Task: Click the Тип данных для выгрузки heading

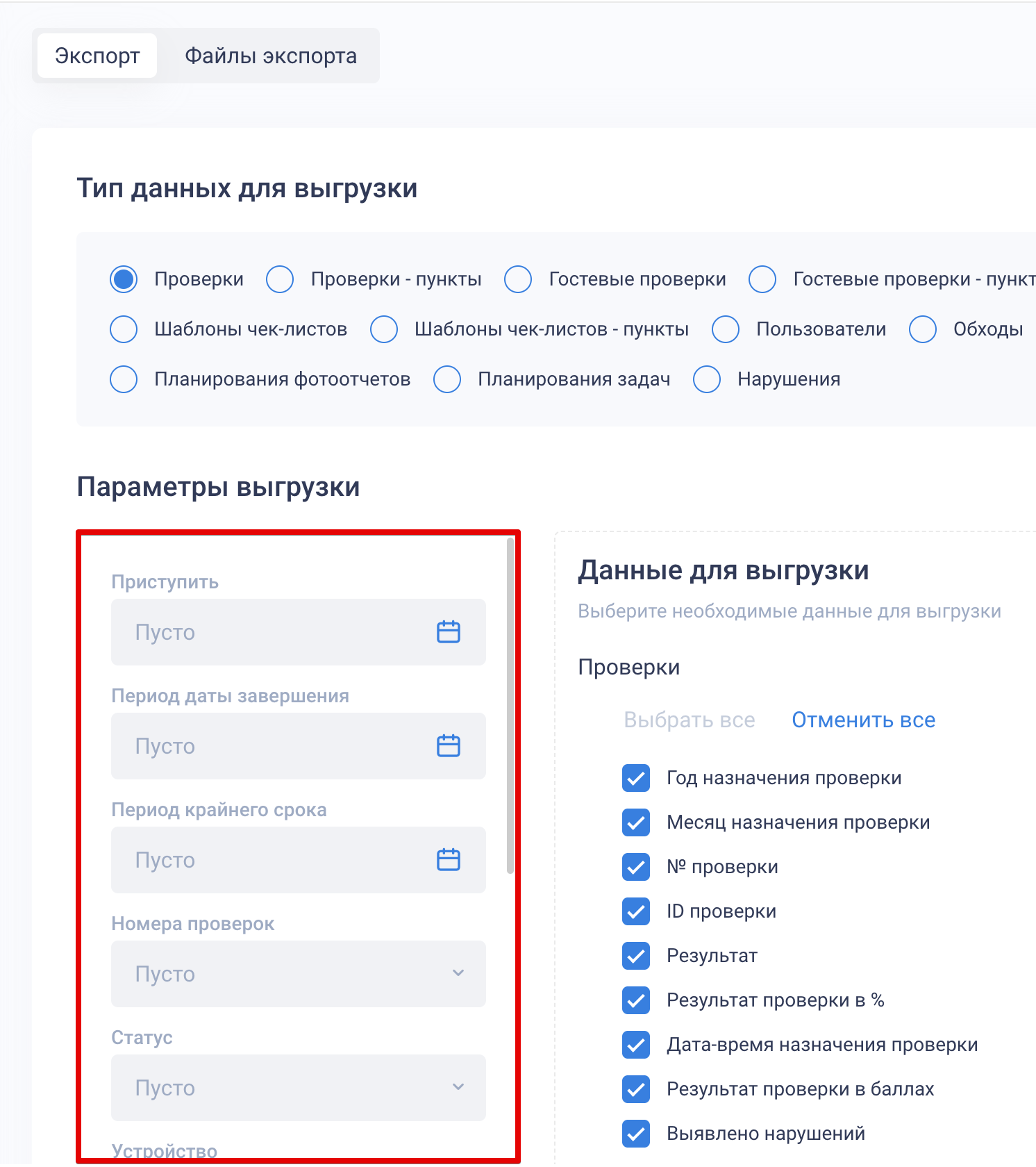Action: pyautogui.click(x=247, y=188)
